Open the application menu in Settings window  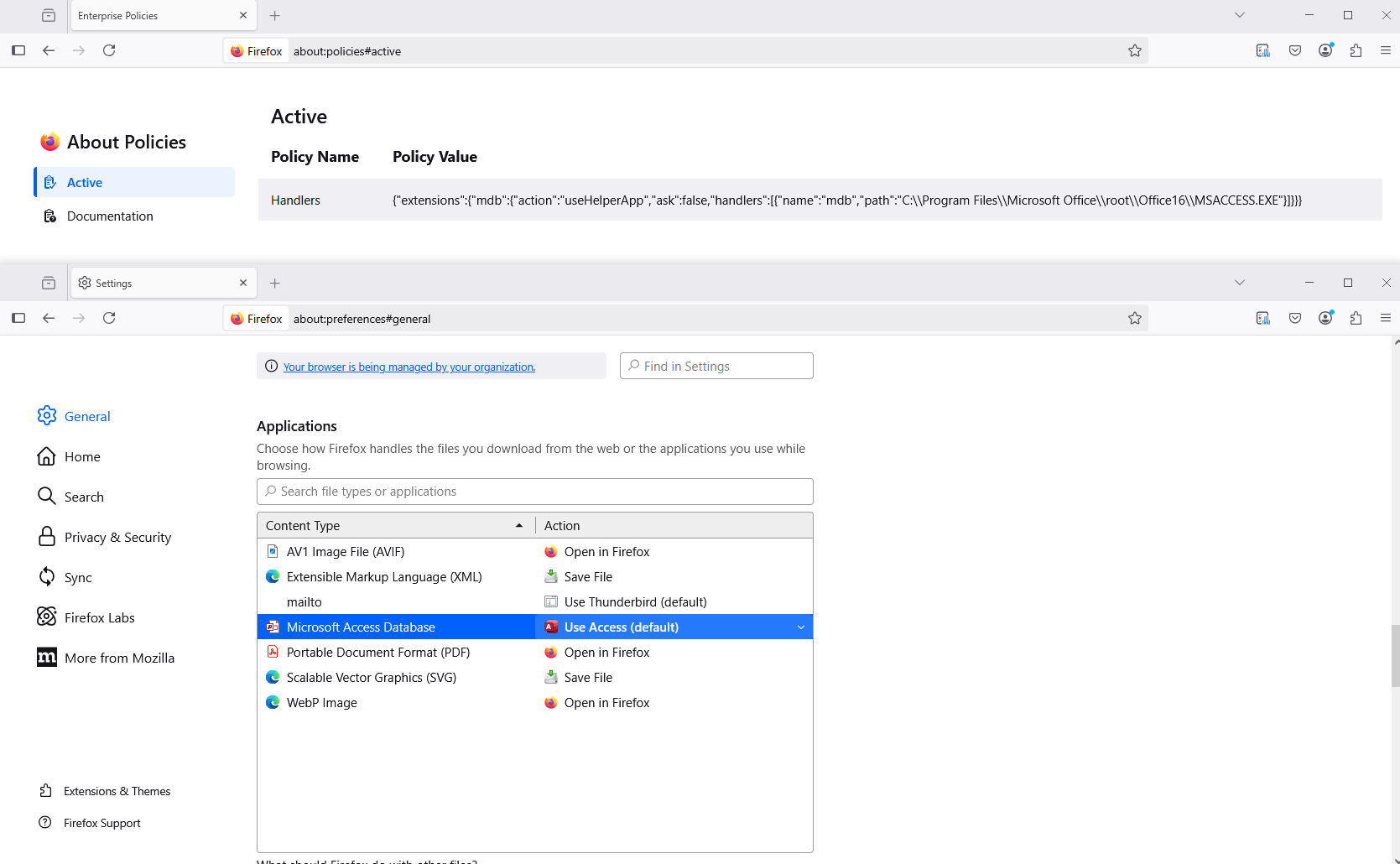coord(1386,318)
